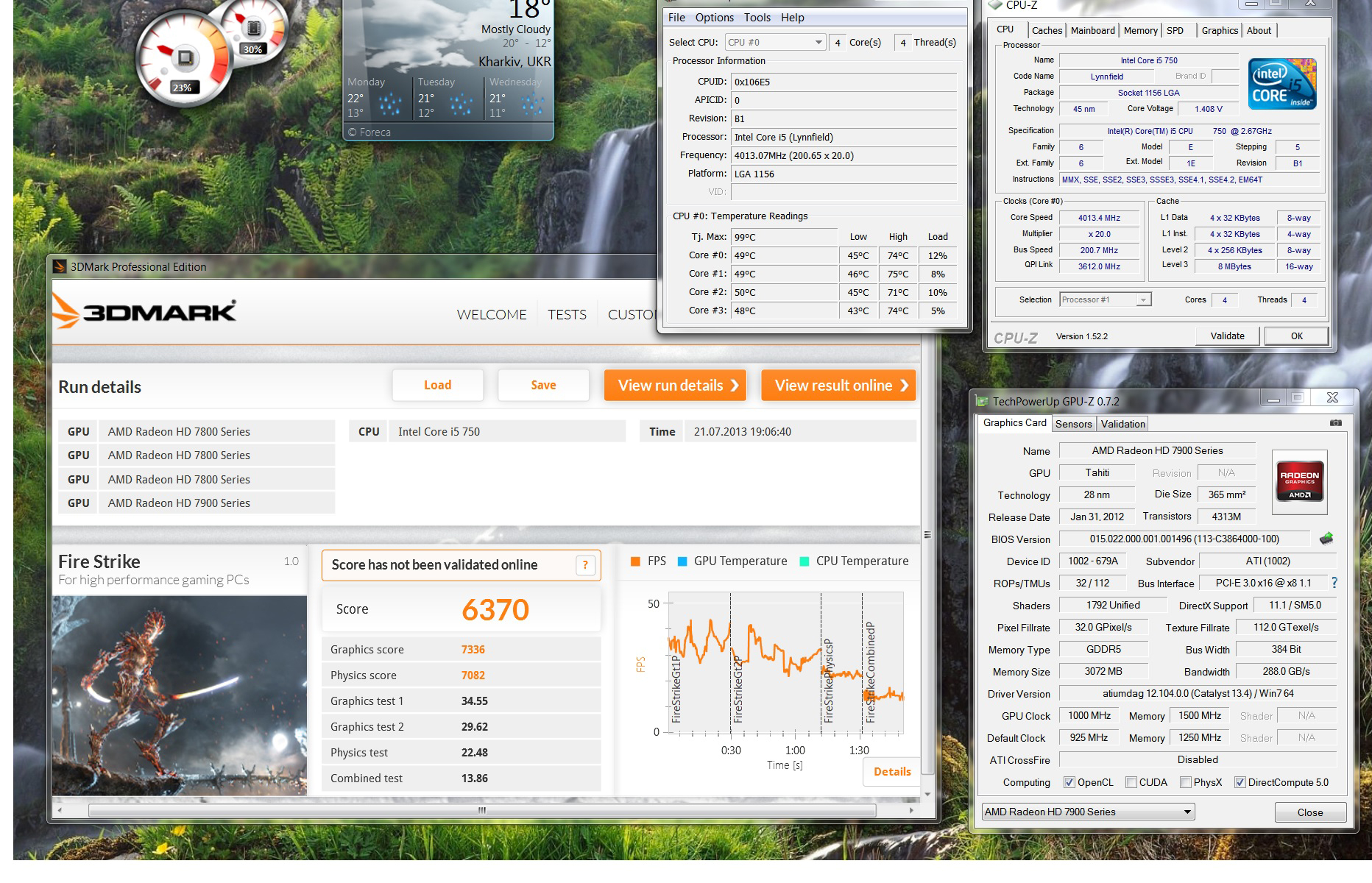The width and height of the screenshot is (1372, 883).
Task: Click the Details button below the FPS chart
Action: pos(892,772)
